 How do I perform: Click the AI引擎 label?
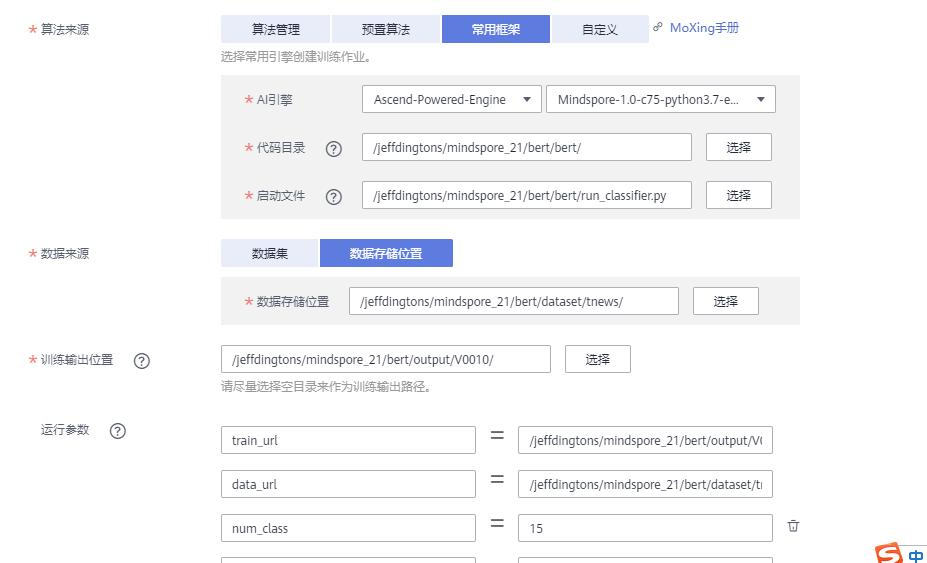[x=274, y=100]
